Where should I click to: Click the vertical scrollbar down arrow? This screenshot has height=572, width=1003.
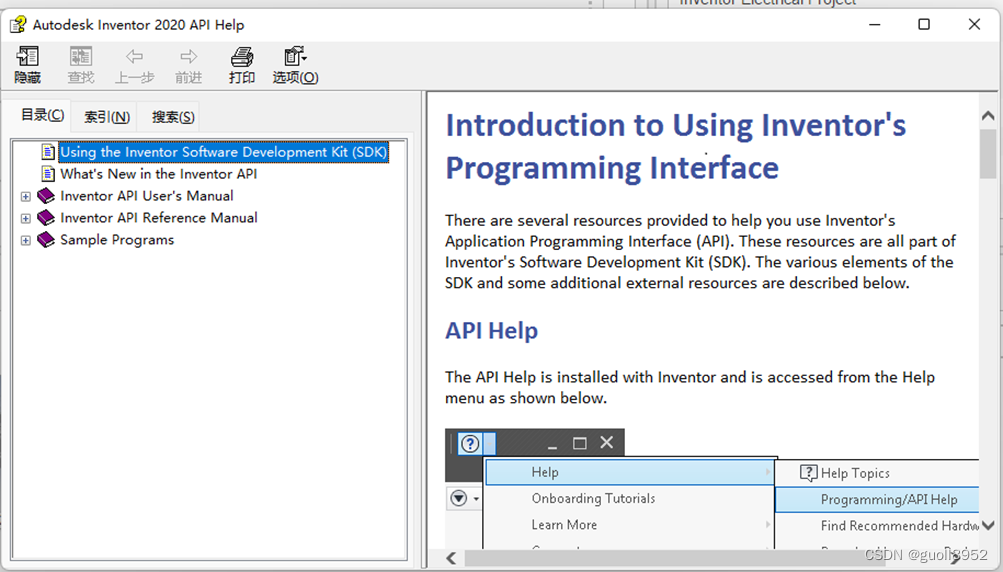(x=988, y=525)
